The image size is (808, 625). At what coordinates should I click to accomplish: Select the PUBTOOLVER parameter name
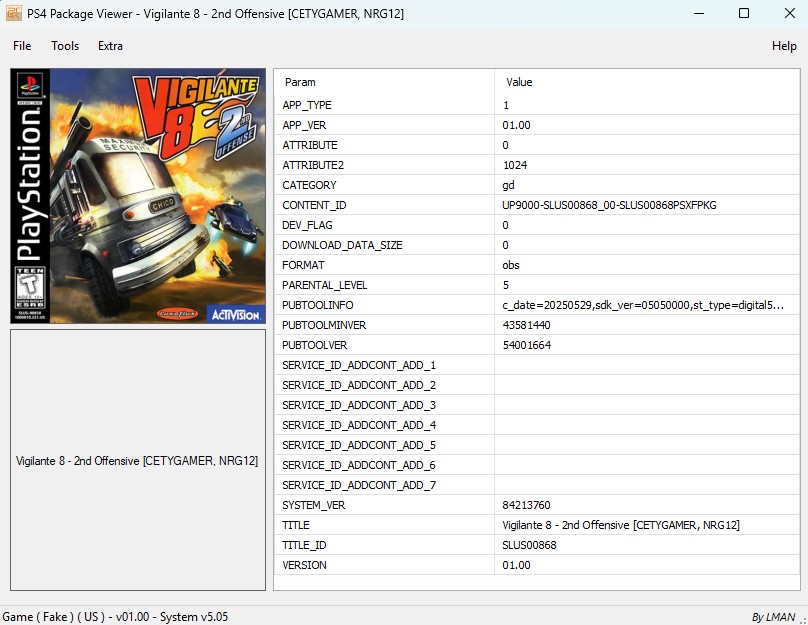pos(314,345)
